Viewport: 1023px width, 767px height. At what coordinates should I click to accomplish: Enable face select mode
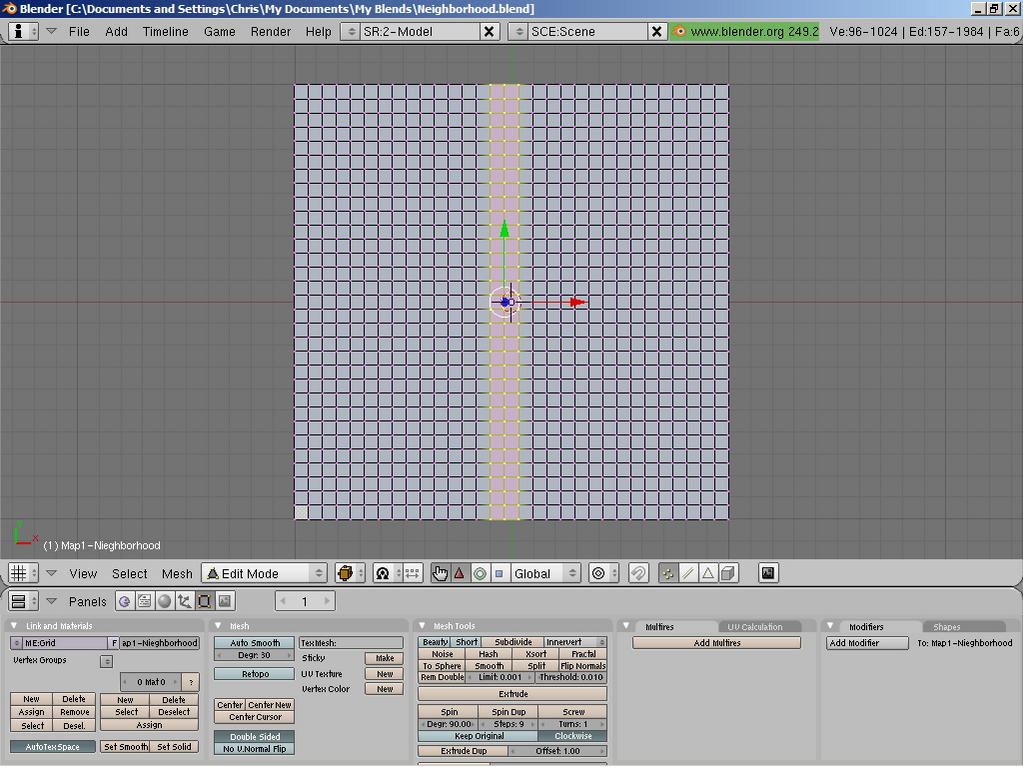pos(707,573)
